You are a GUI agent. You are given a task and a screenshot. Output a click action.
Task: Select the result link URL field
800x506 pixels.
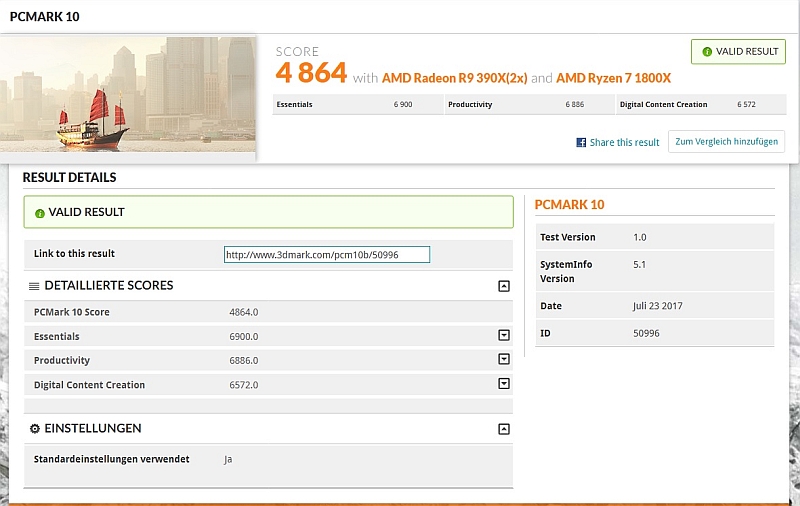pos(327,255)
